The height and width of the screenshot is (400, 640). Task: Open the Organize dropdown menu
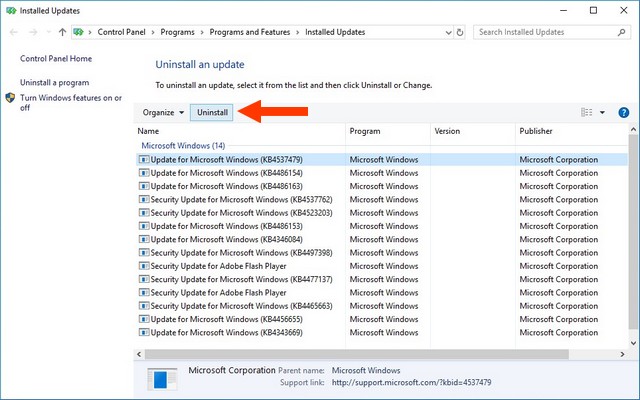(163, 113)
